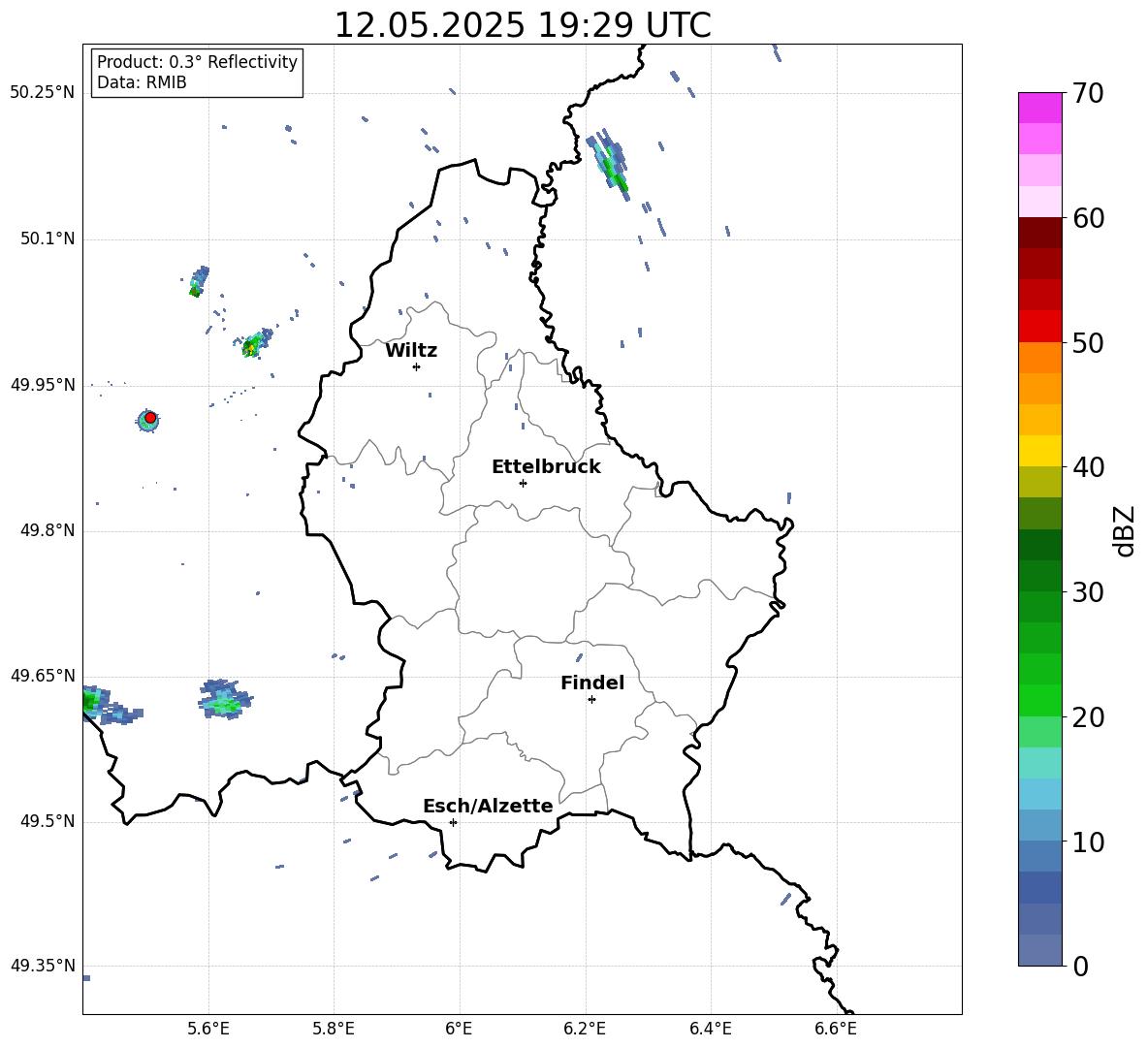Click the colorbar value 0
Viewport: 1148px width, 1048px height.
[x=1080, y=967]
